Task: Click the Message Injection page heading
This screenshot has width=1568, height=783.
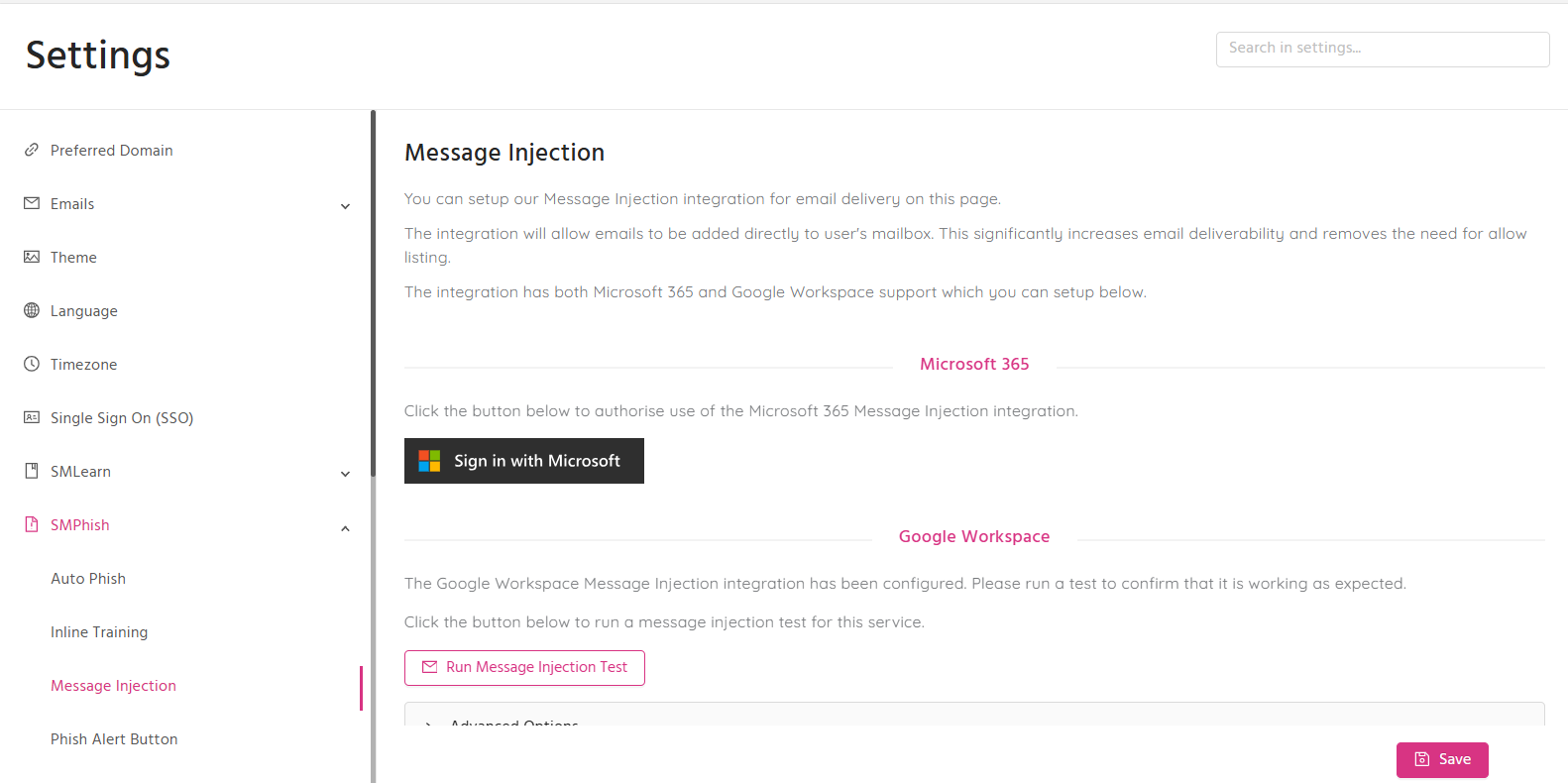Action: [x=504, y=153]
